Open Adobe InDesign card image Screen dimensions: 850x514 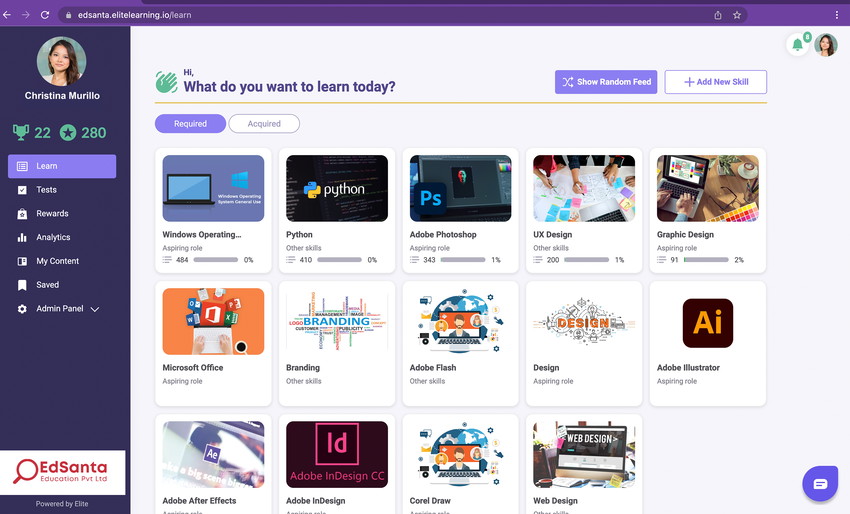pyautogui.click(x=337, y=454)
